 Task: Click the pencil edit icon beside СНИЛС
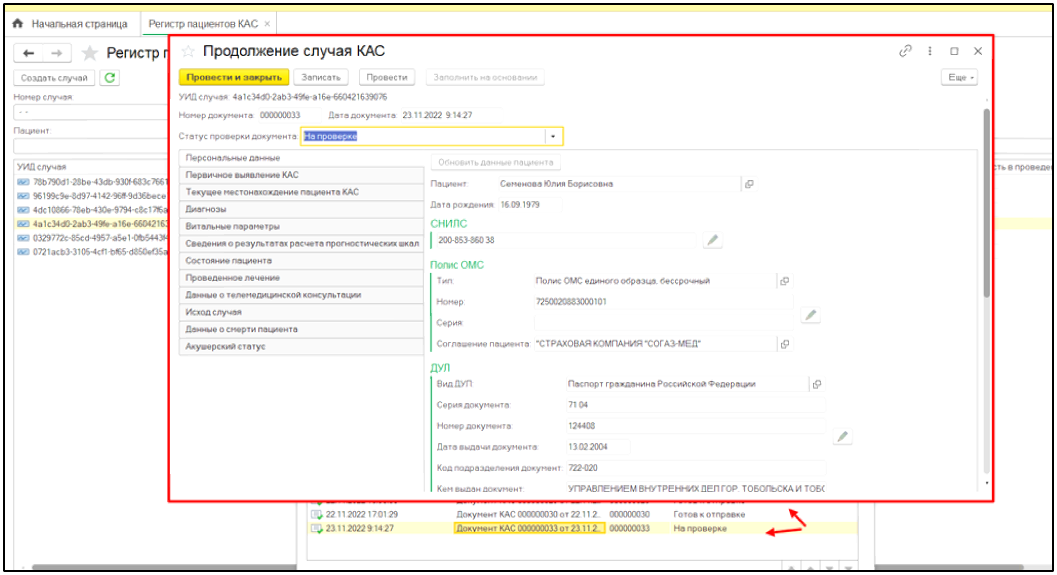point(712,240)
